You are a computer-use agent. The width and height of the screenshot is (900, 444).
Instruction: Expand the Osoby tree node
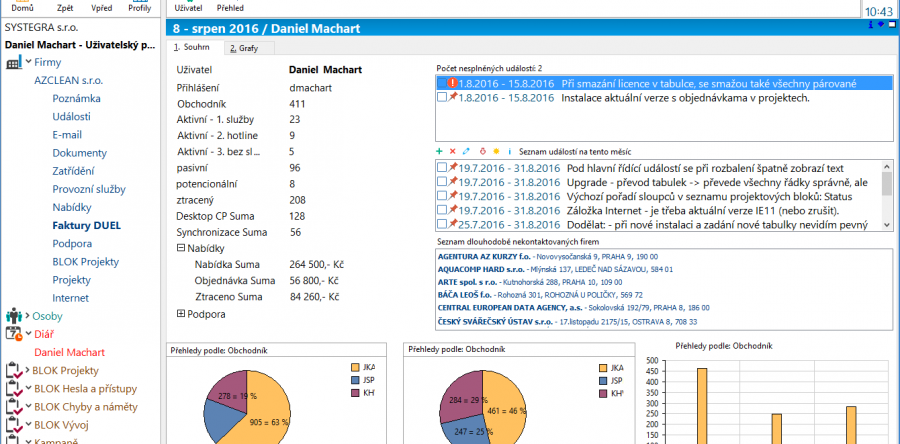[27, 316]
